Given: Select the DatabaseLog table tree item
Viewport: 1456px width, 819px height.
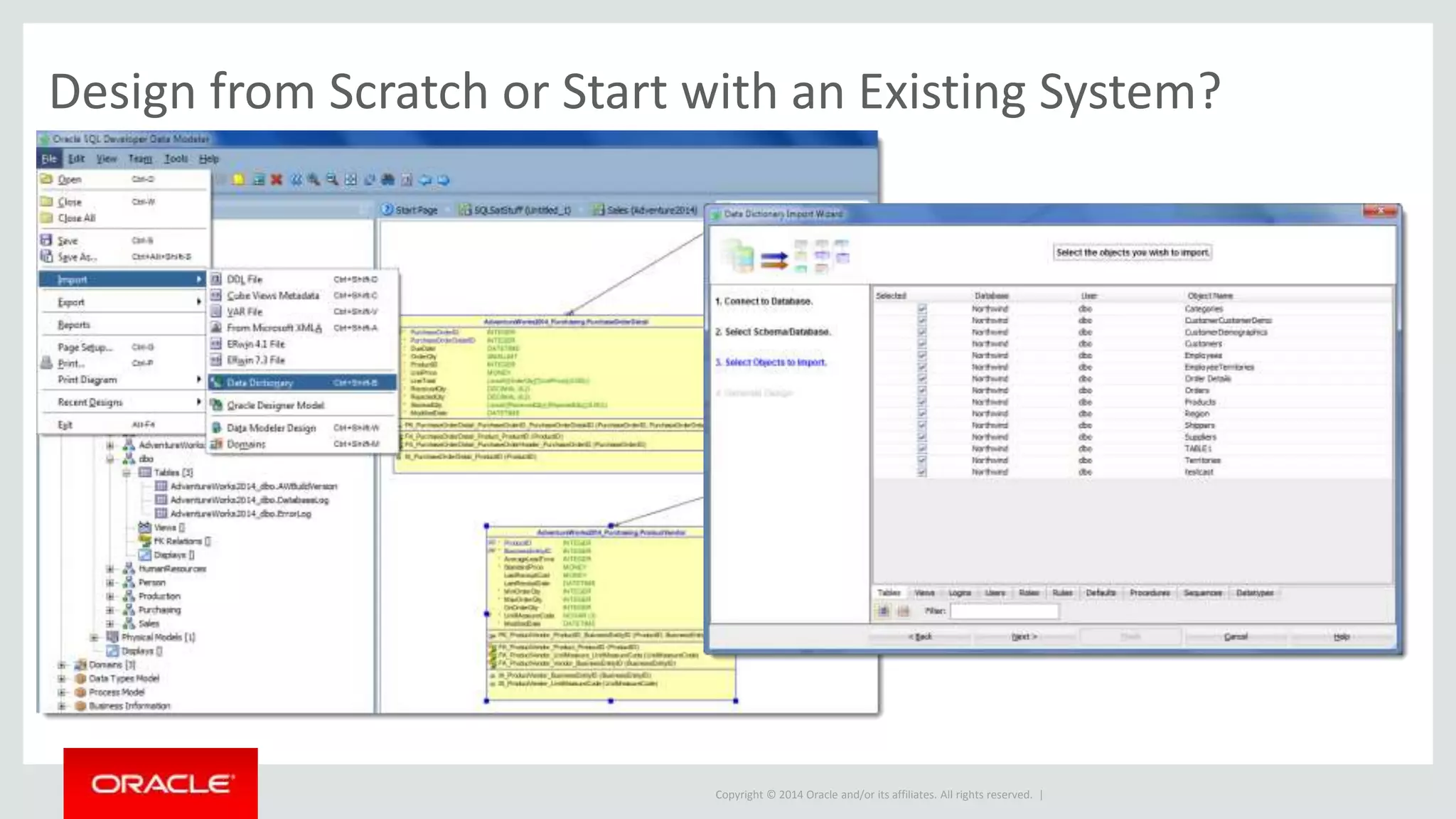Looking at the screenshot, I should click(x=249, y=500).
